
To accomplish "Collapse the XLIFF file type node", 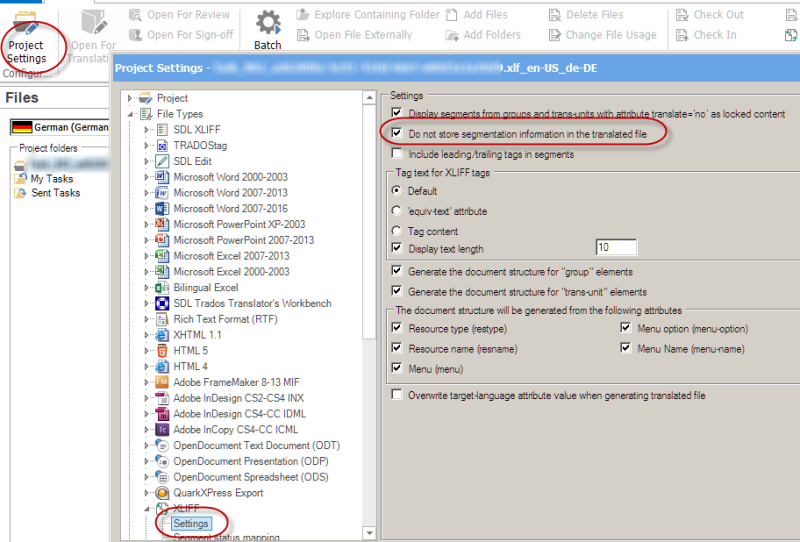I will click(147, 508).
